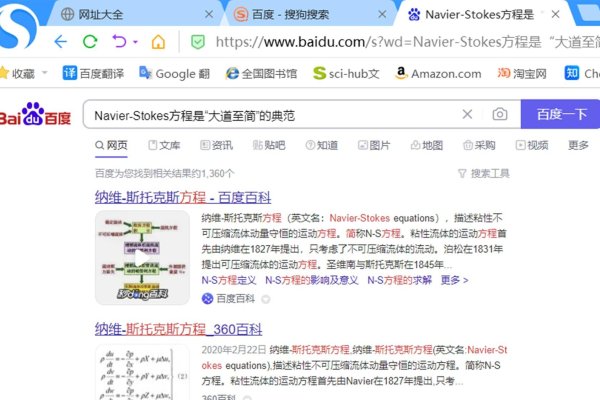Switch to the 地图 tab

(427, 145)
